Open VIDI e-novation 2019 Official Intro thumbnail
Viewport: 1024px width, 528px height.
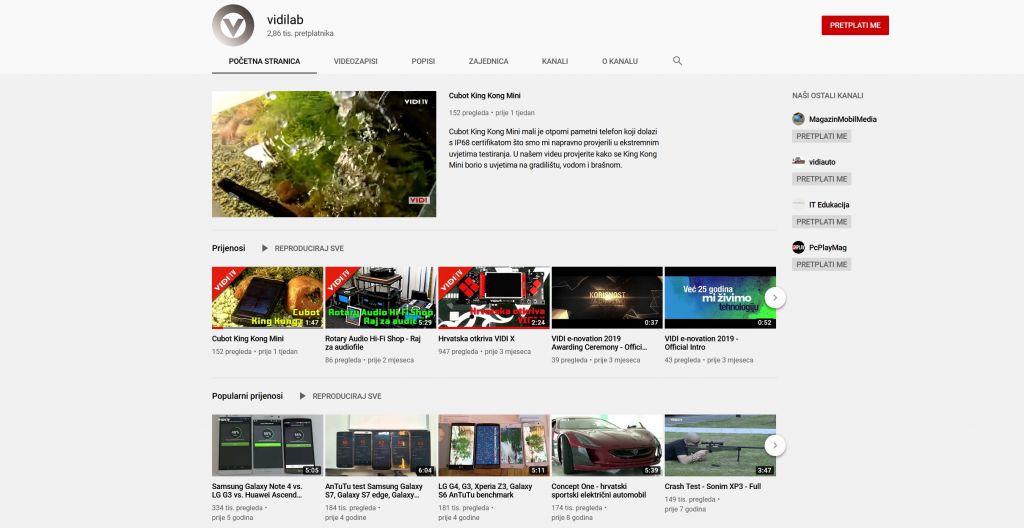pos(720,297)
